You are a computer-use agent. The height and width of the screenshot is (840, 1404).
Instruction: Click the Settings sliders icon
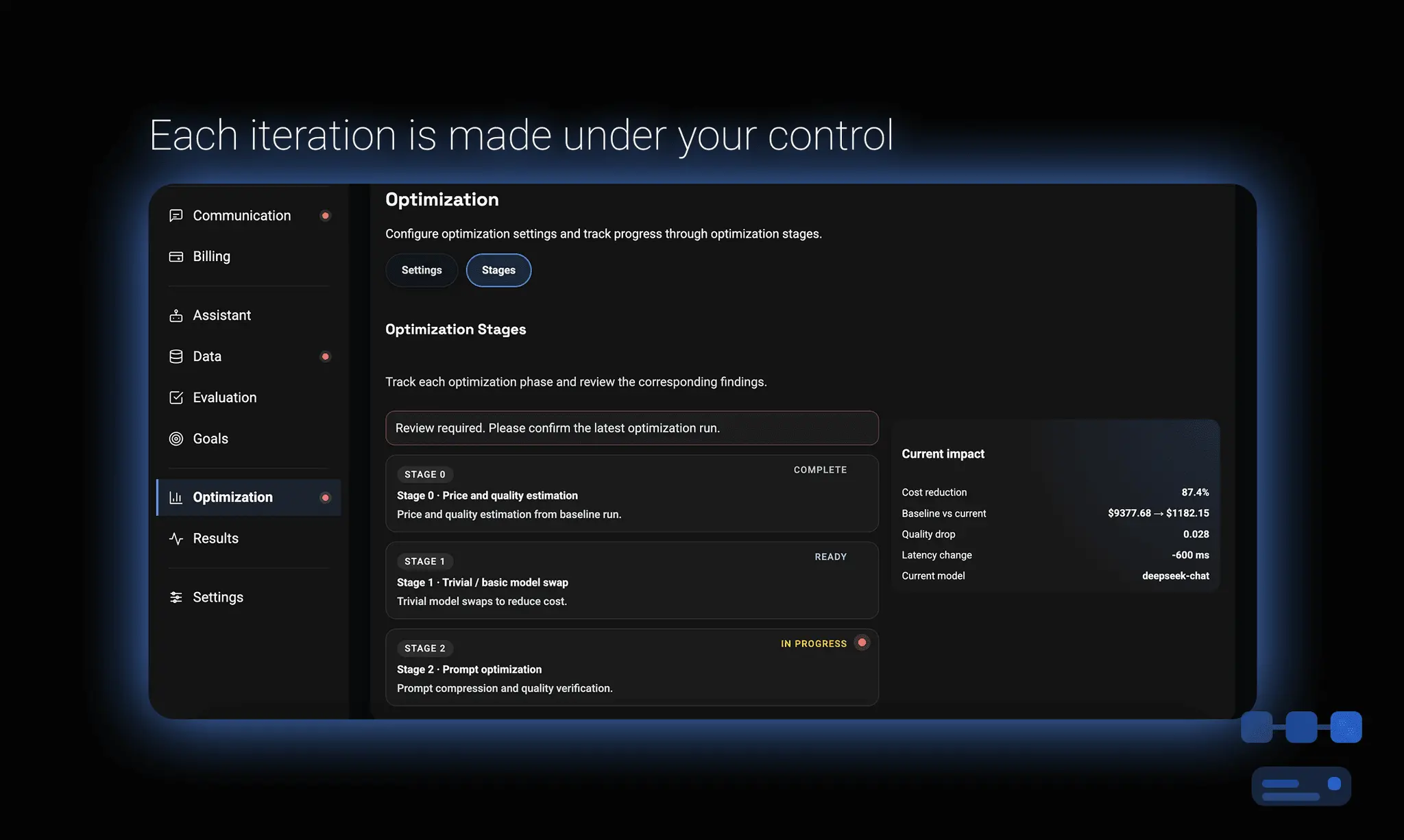coord(176,597)
